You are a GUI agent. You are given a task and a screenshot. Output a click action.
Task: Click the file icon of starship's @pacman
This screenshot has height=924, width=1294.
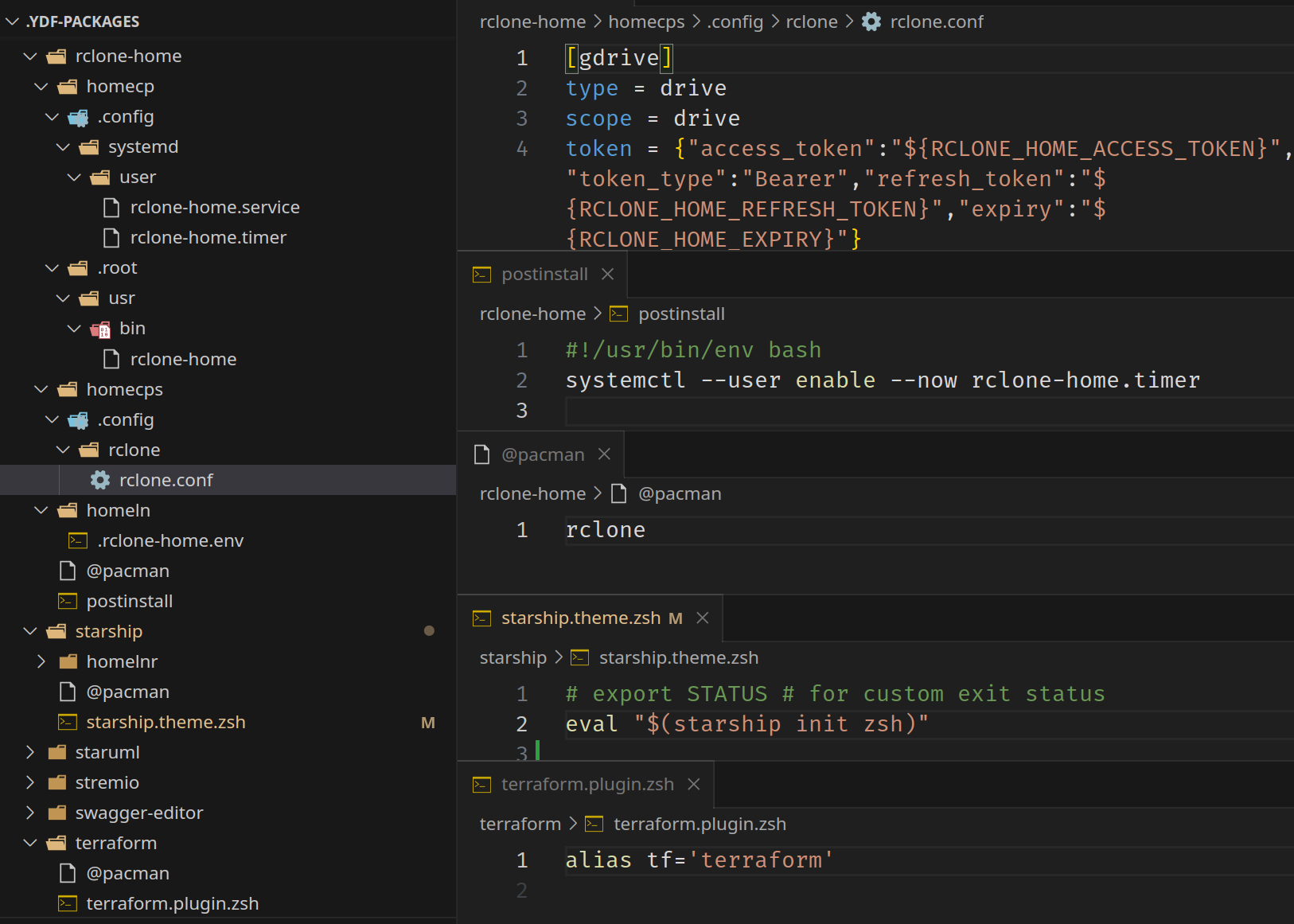coord(68,692)
